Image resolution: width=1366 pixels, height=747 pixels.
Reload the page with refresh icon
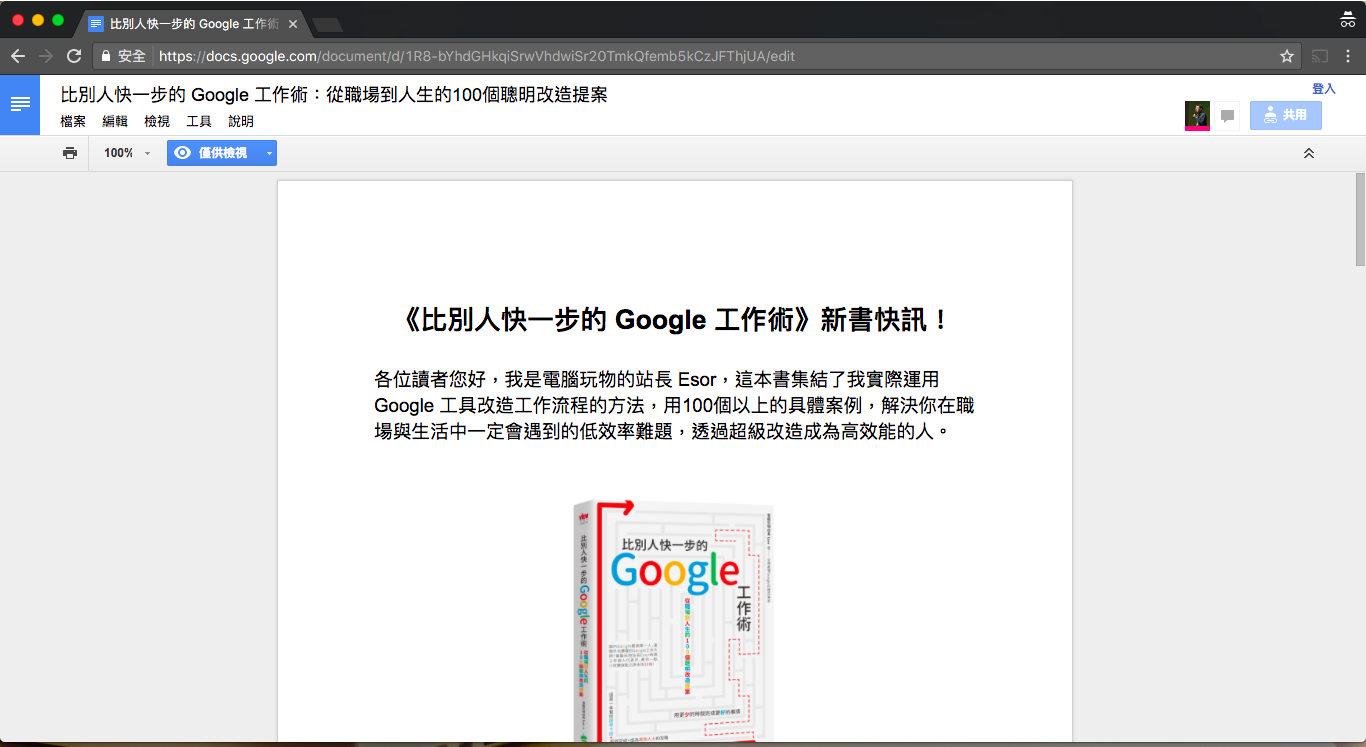coord(74,56)
